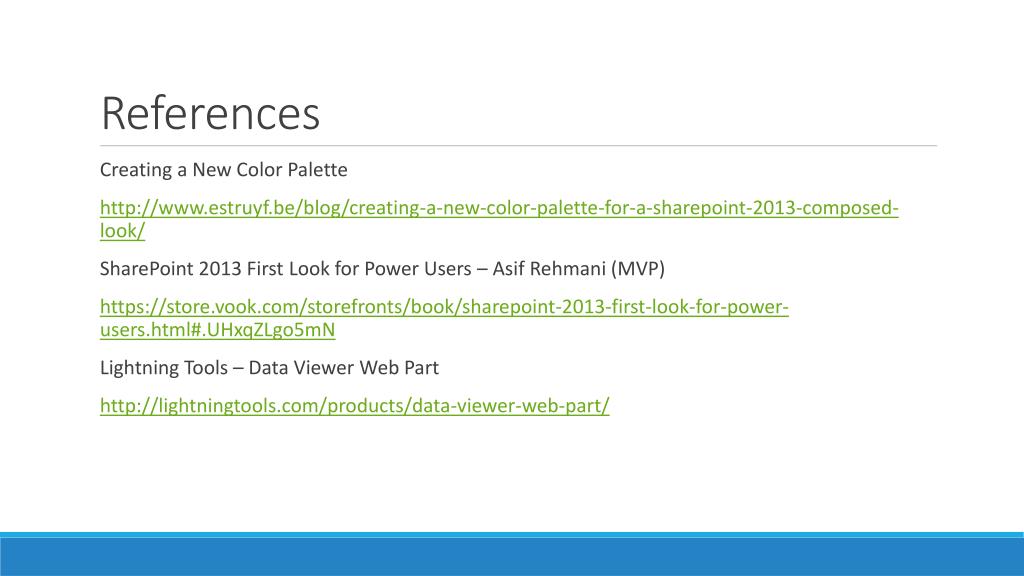Click the dark blue footer bar
1024x576 pixels.
(512, 557)
